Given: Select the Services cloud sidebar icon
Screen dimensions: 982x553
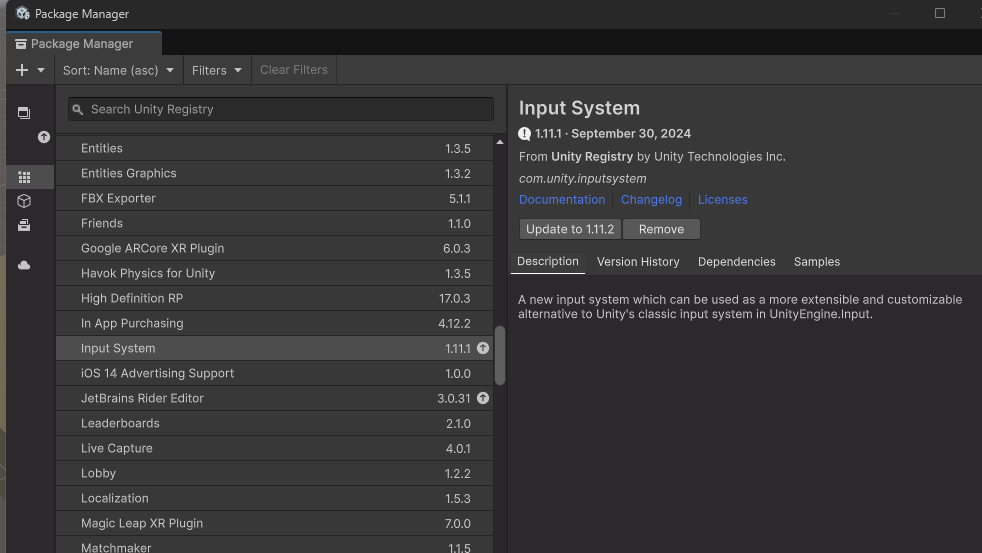Looking at the screenshot, I should coord(24,266).
